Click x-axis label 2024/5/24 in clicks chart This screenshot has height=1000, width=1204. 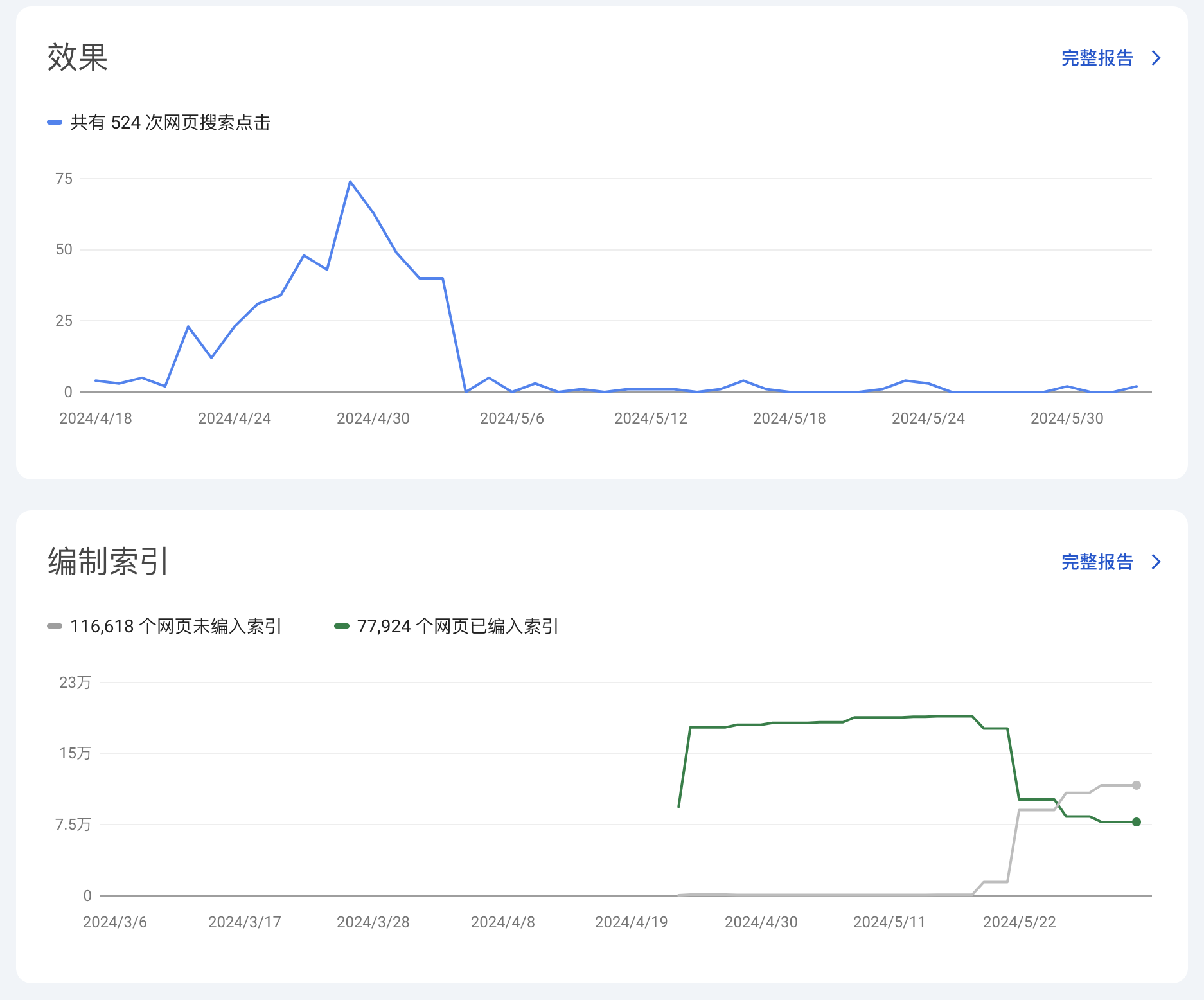928,418
